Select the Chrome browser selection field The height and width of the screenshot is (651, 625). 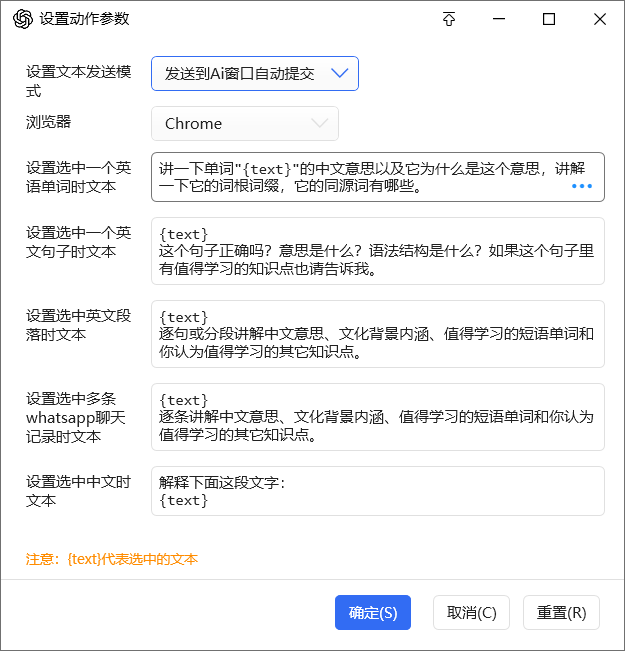245,123
